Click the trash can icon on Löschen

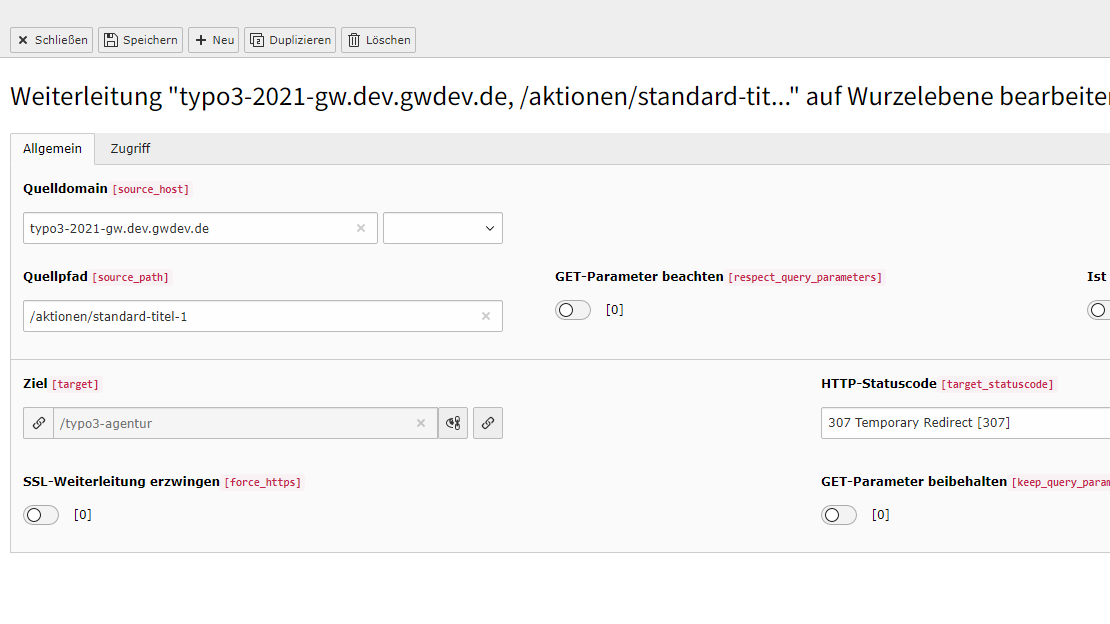[353, 40]
